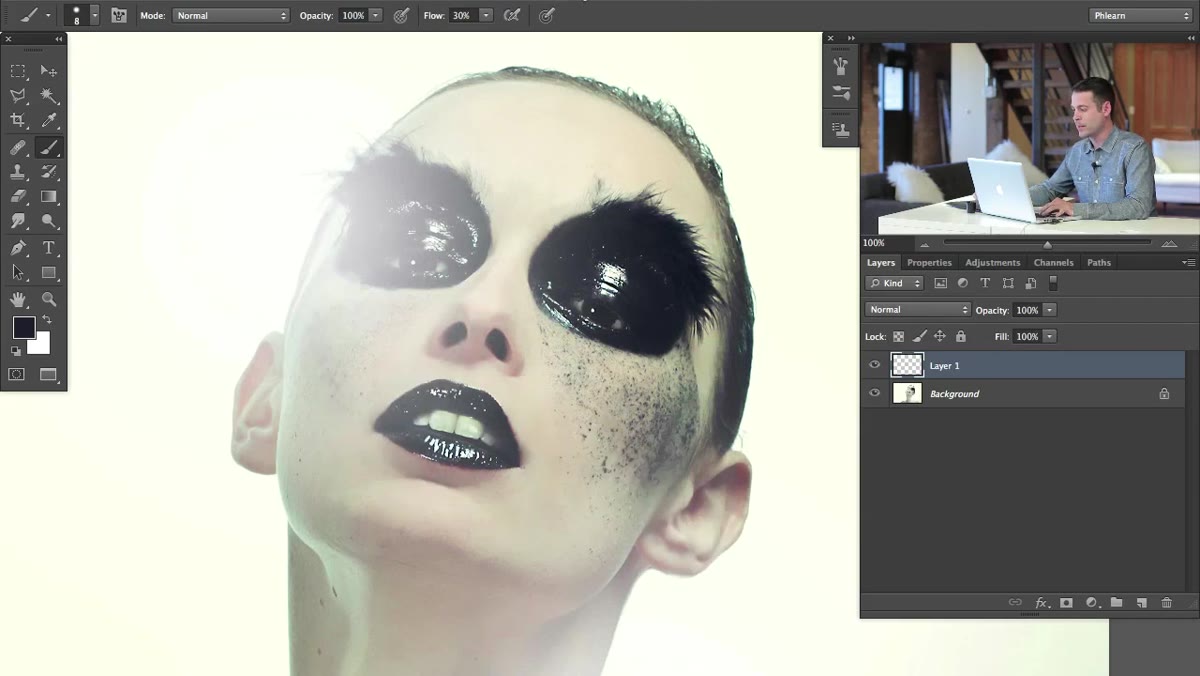Filter layers by smart objects
The width and height of the screenshot is (1200, 676).
pos(1030,283)
